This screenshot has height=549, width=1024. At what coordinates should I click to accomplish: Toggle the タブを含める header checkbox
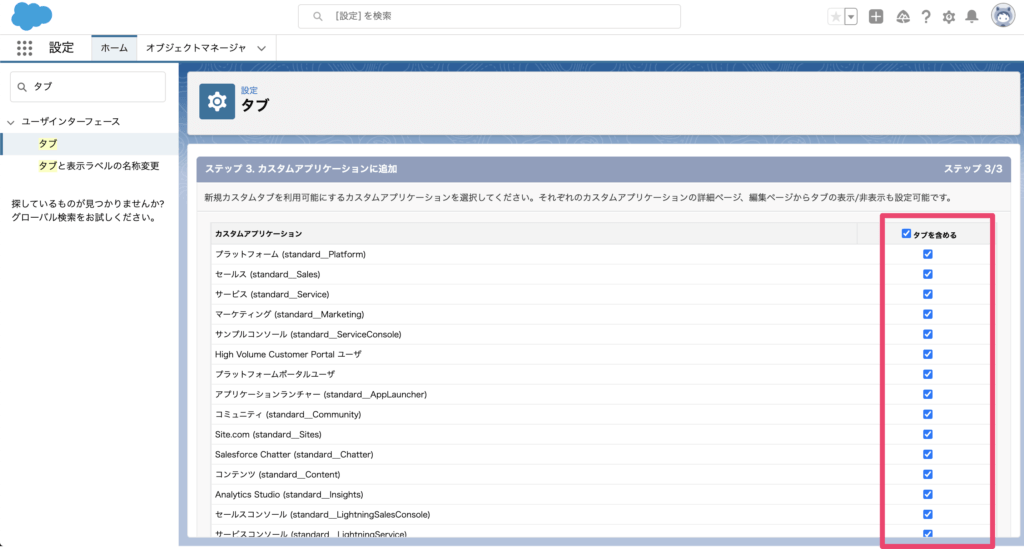point(906,234)
